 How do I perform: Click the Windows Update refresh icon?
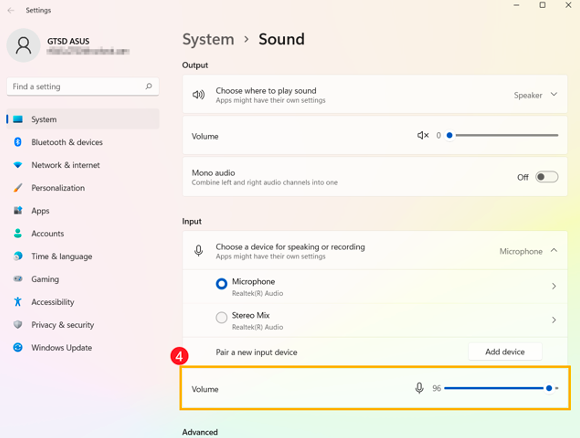(x=18, y=347)
